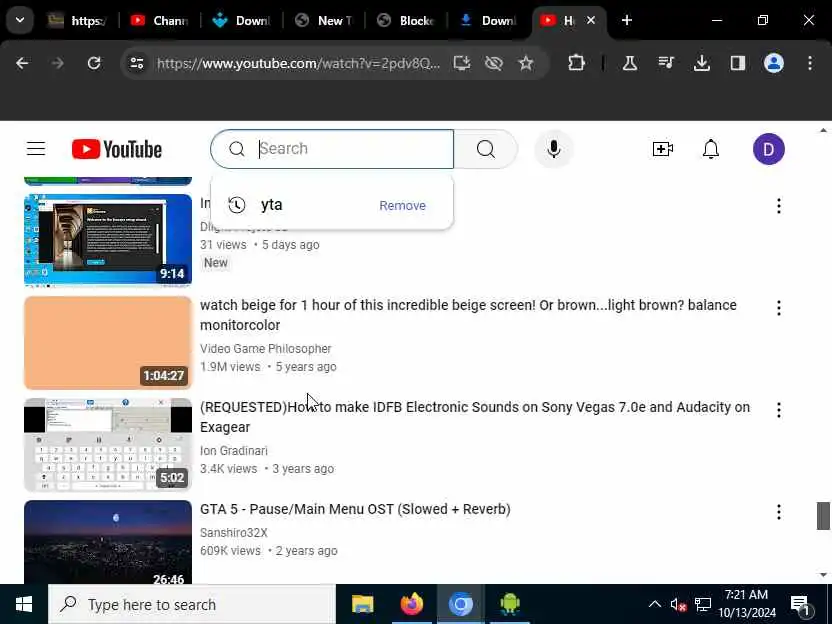Image resolution: width=832 pixels, height=624 pixels.
Task: Click the muted volume tray icon
Action: click(x=678, y=604)
